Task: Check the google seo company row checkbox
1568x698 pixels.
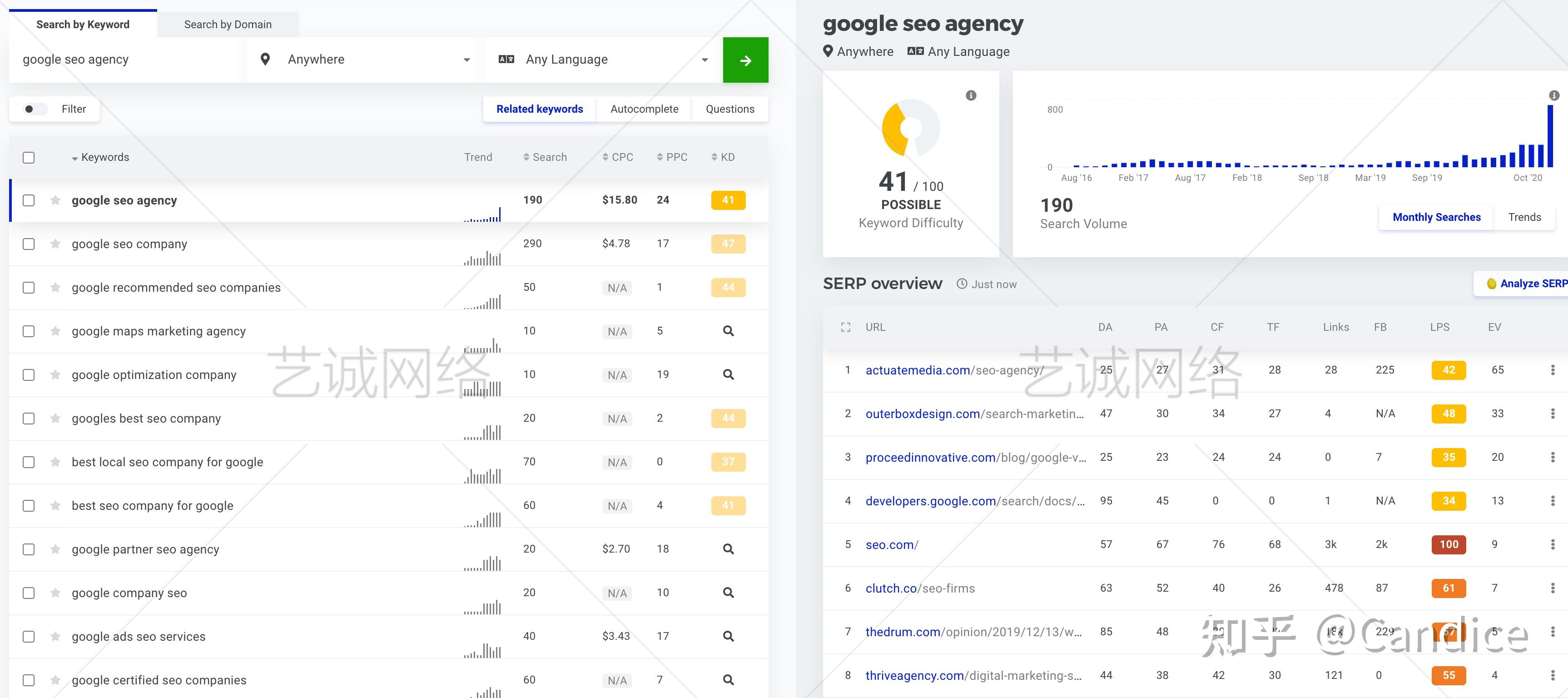Action: pyautogui.click(x=29, y=244)
